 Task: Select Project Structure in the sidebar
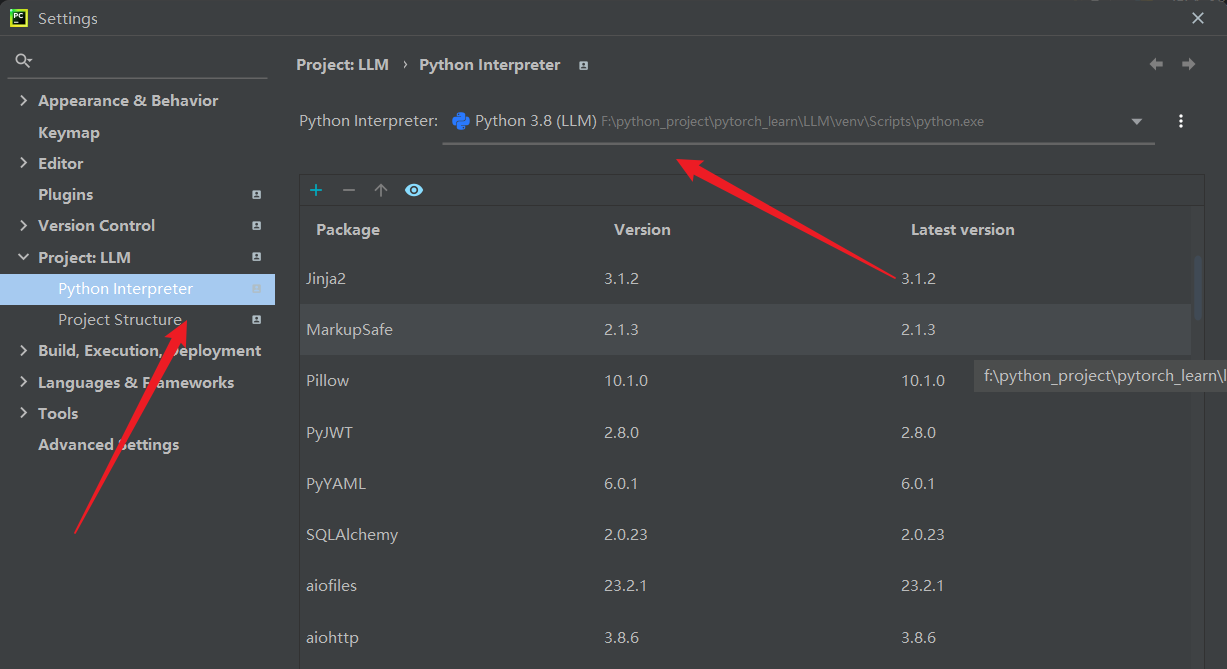[120, 320]
